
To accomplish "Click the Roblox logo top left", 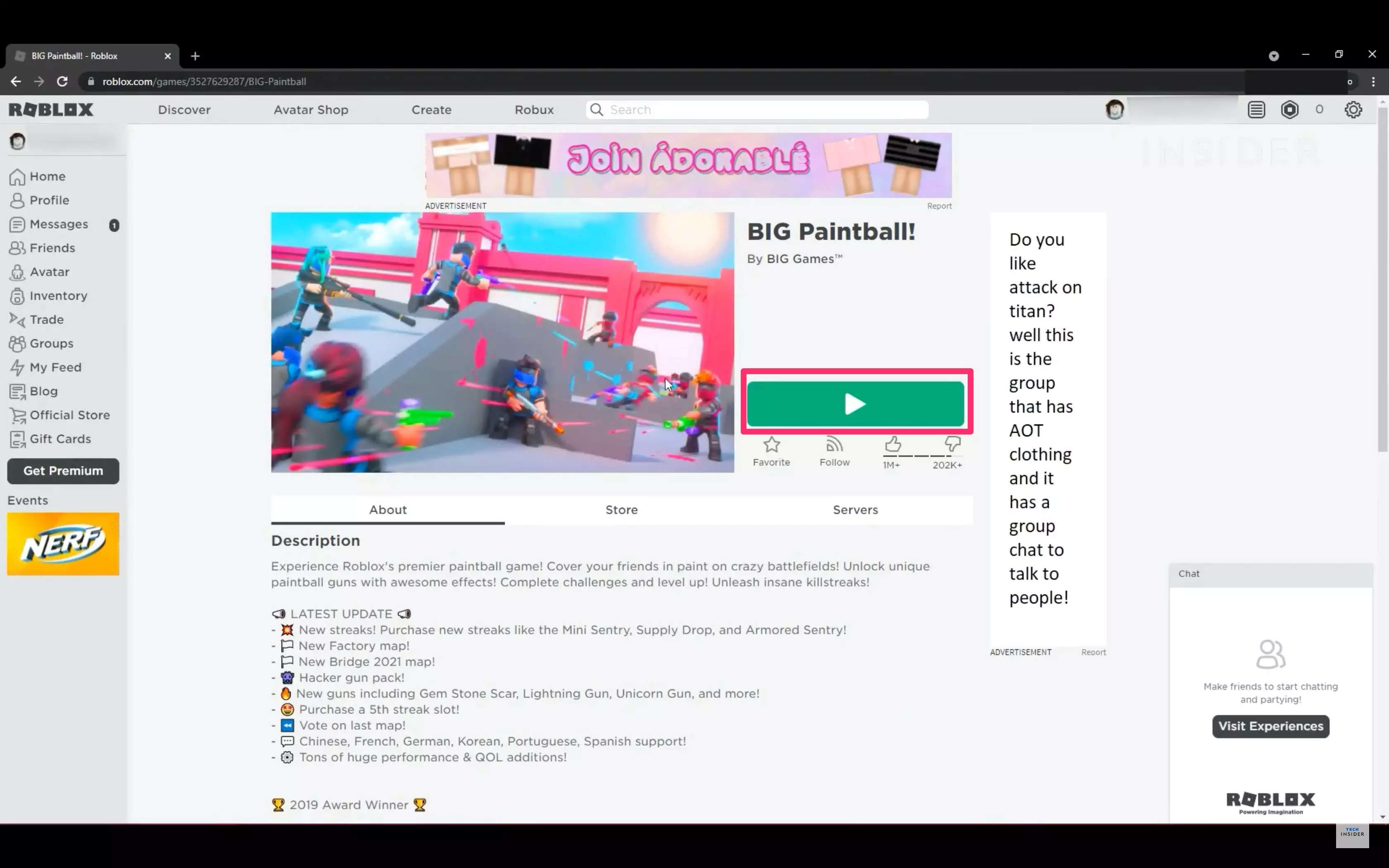I will tap(52, 109).
